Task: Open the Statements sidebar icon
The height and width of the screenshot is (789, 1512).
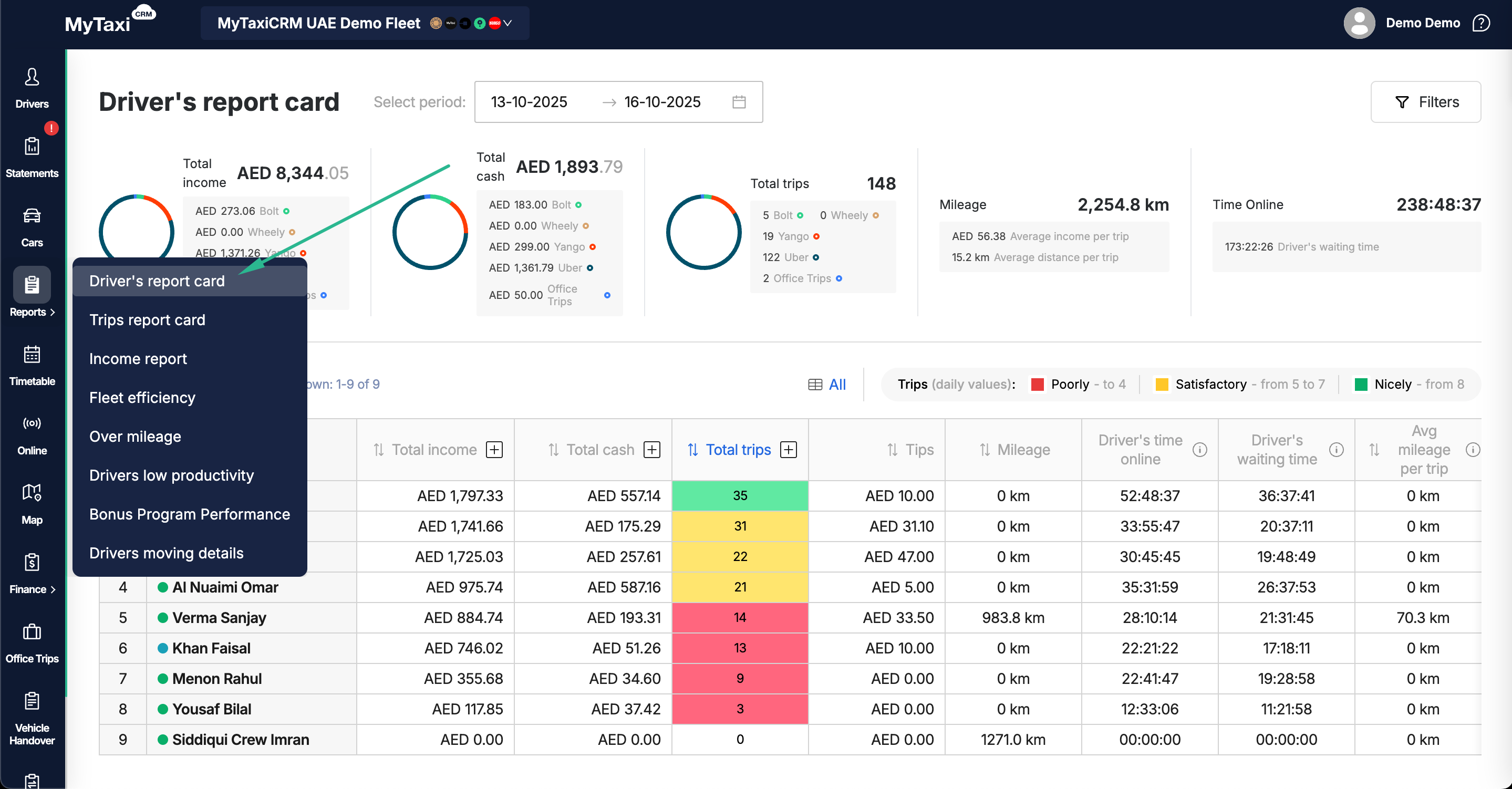Action: click(32, 147)
